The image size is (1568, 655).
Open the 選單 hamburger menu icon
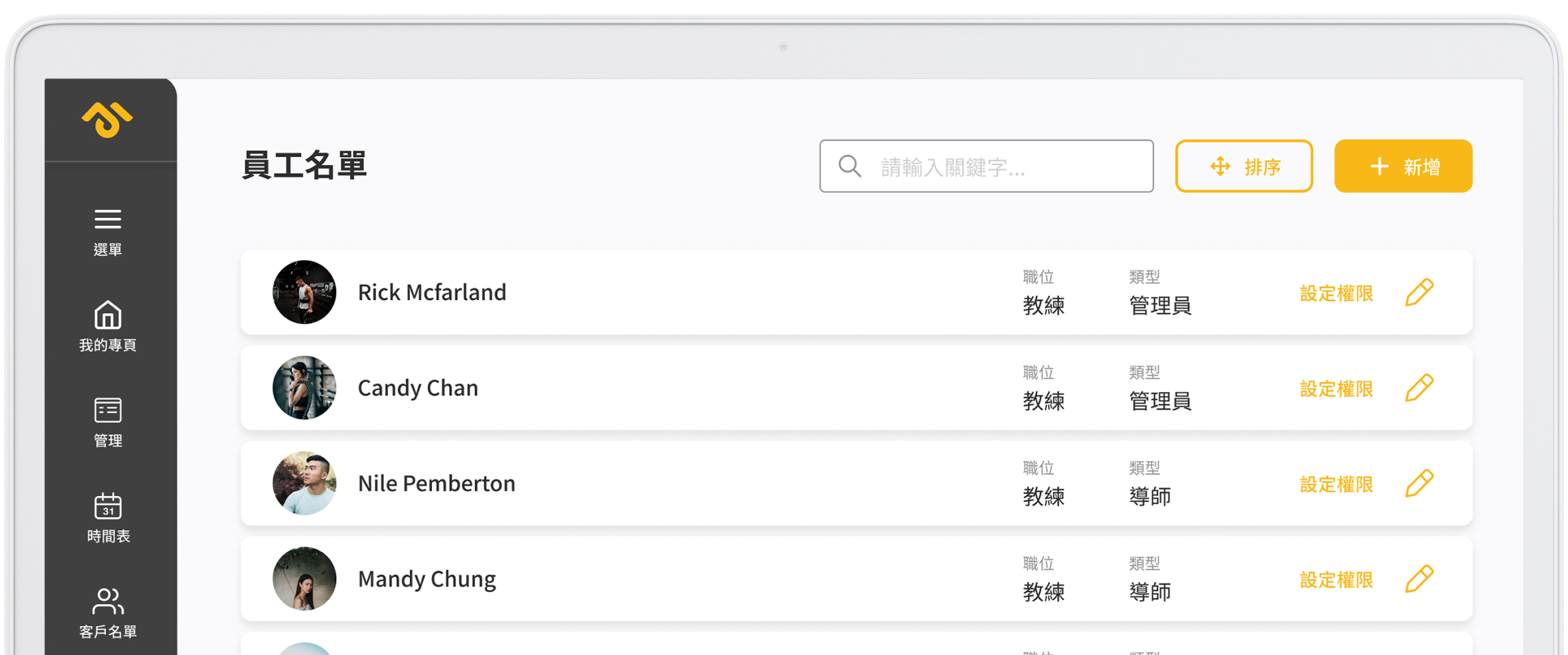coord(108,219)
